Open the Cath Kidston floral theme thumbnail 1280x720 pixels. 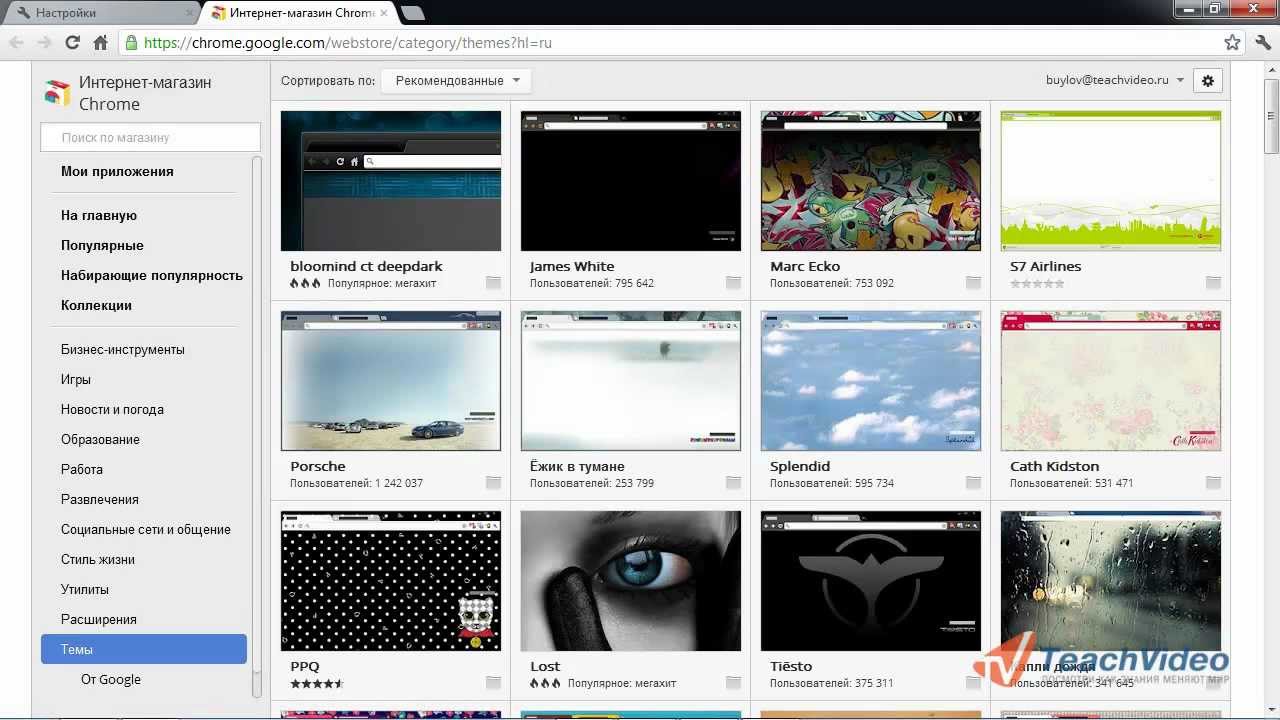tap(1111, 381)
